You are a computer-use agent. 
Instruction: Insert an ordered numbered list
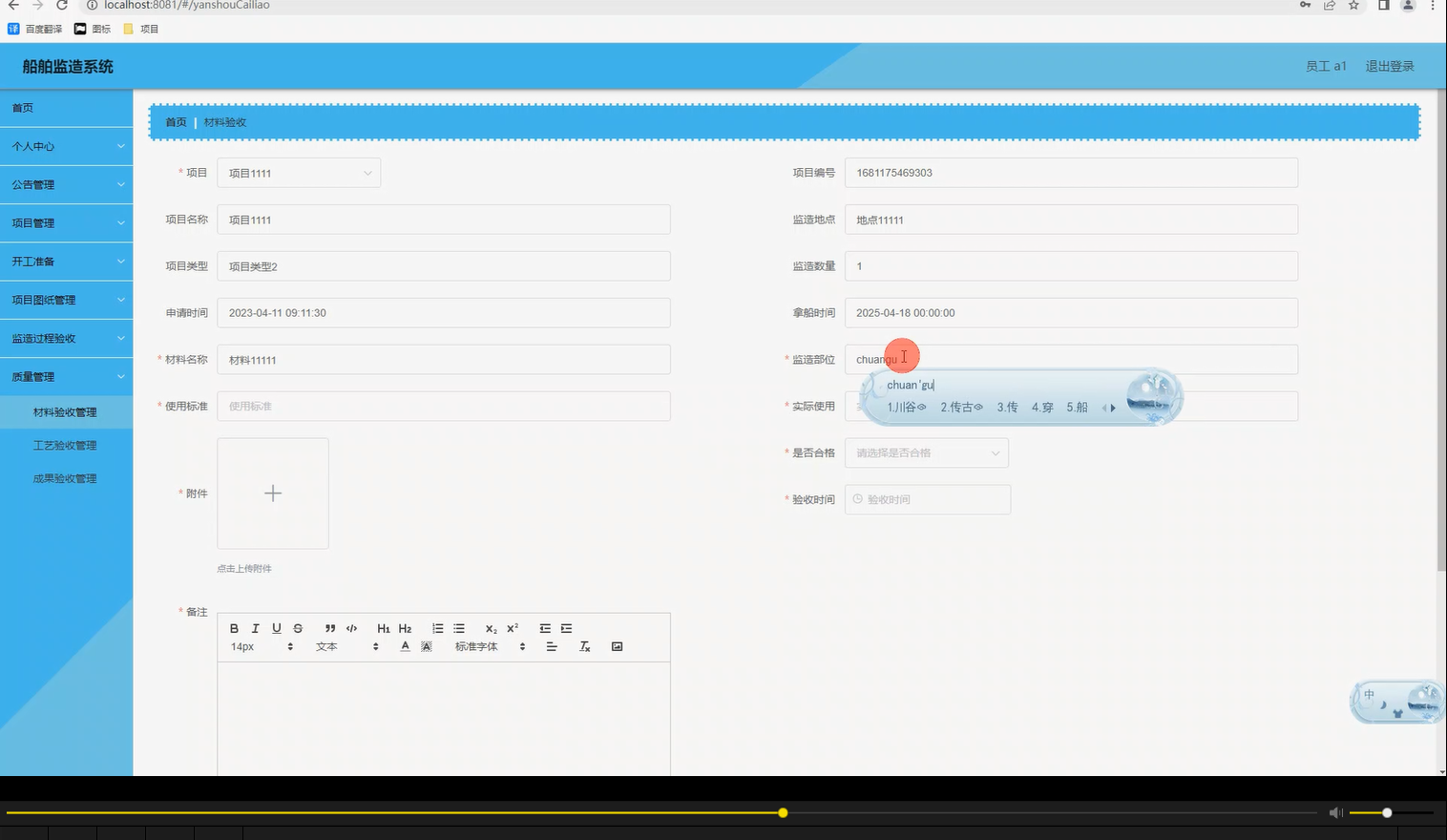point(438,628)
